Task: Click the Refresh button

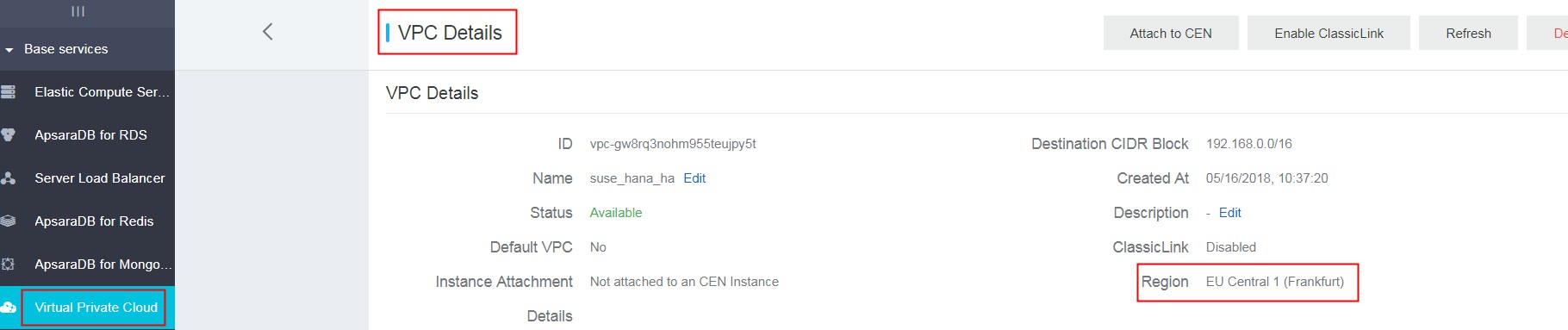Action: 1468,33
